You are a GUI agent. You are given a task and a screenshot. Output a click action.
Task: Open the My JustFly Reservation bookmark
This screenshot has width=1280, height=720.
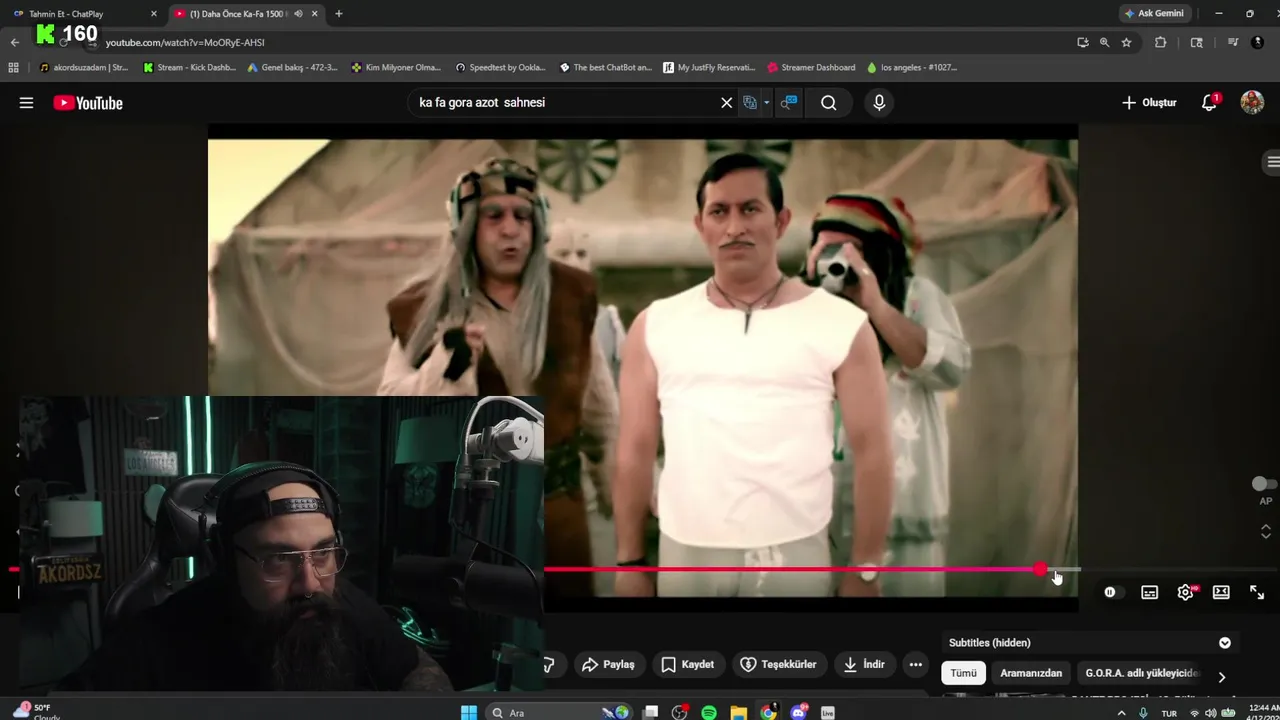click(709, 68)
